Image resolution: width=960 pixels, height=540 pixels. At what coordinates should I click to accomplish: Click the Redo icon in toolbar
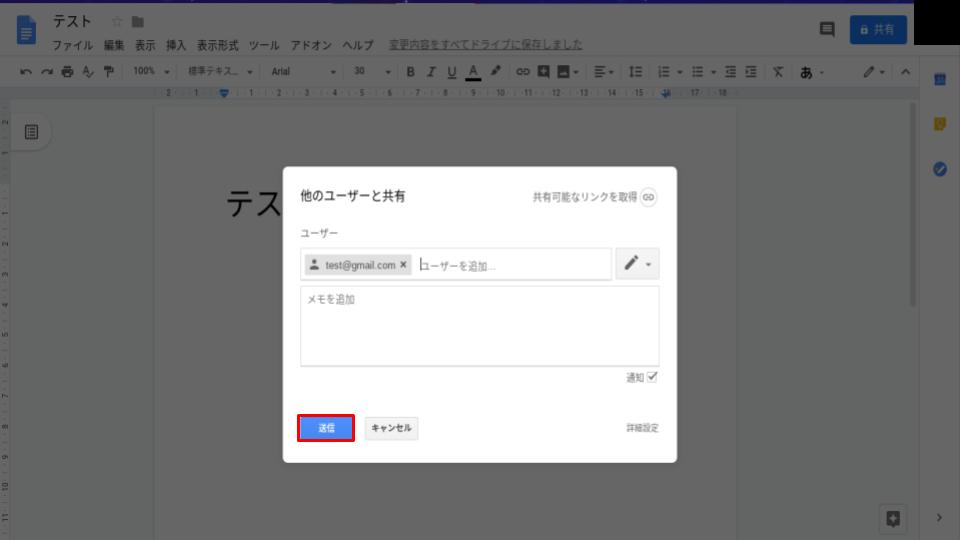47,72
